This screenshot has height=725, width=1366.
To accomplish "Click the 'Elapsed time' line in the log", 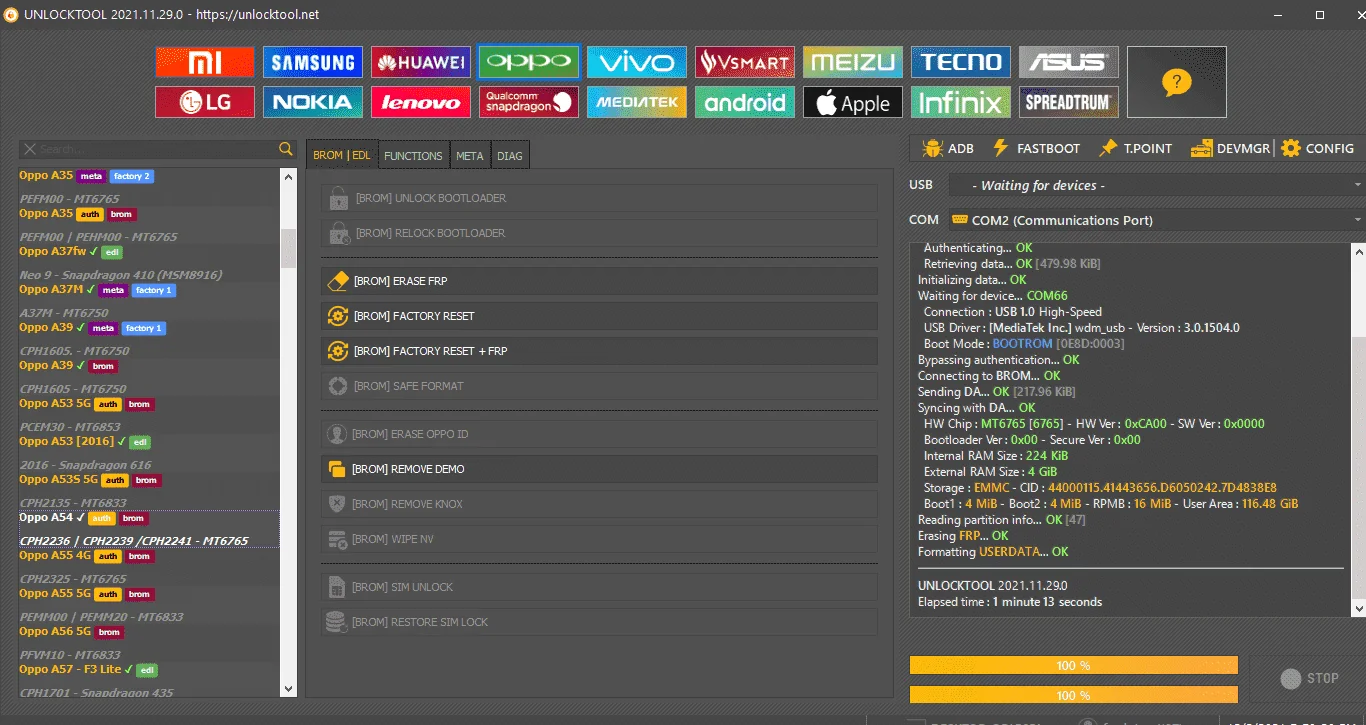I will click(1010, 602).
